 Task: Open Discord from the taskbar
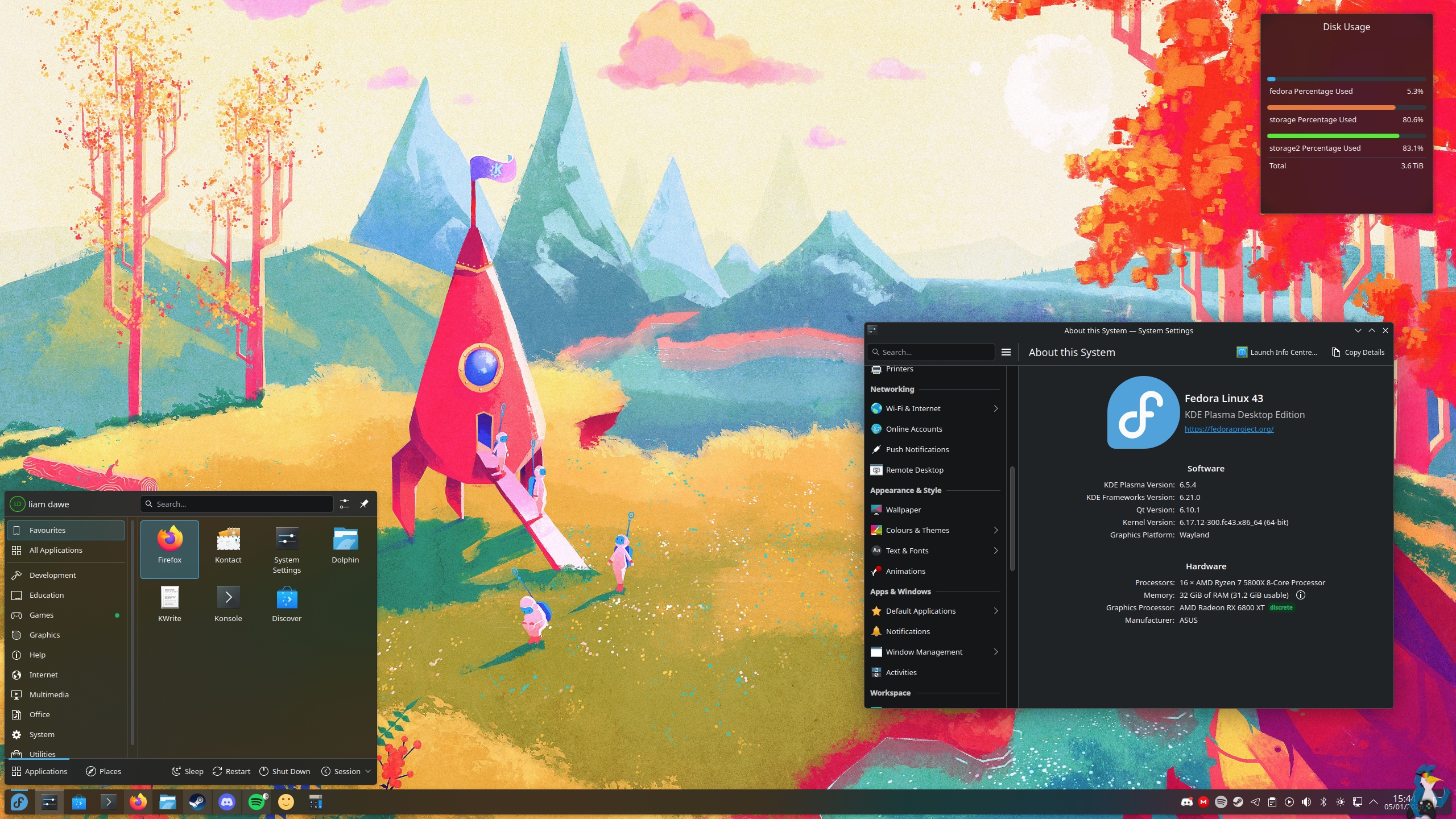point(227,802)
